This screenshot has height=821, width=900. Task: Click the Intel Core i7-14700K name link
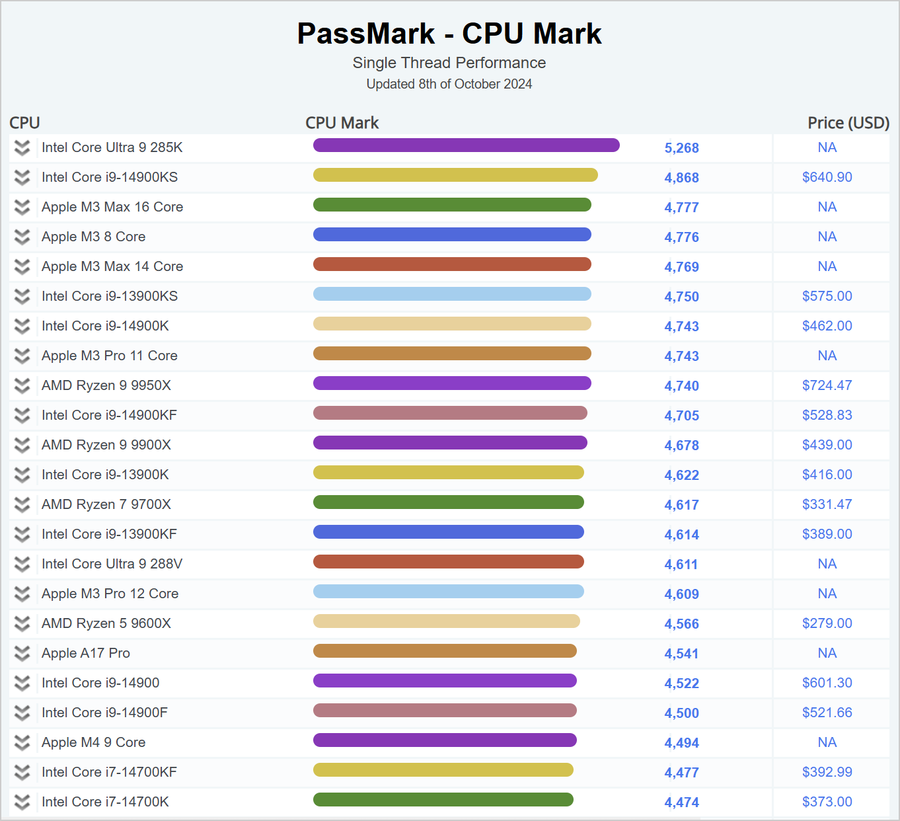105,802
